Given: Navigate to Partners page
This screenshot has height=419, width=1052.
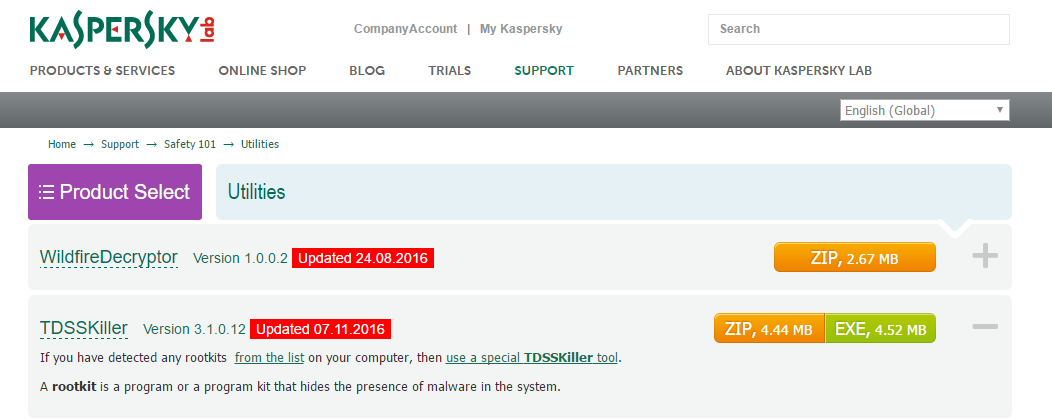Looking at the screenshot, I should [650, 71].
